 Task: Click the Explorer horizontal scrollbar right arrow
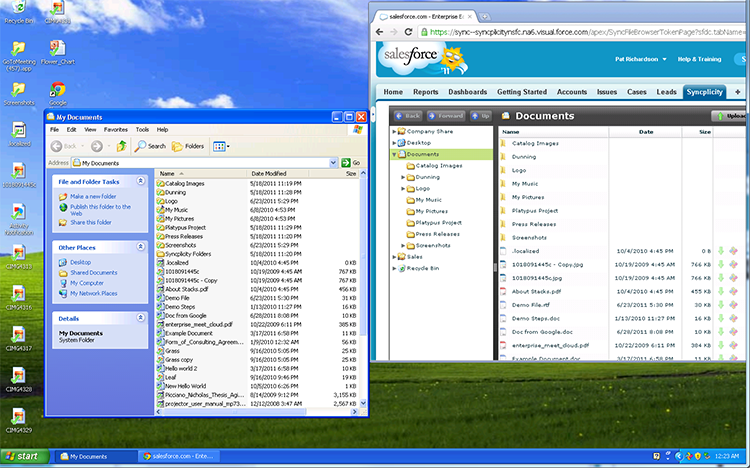[x=354, y=412]
